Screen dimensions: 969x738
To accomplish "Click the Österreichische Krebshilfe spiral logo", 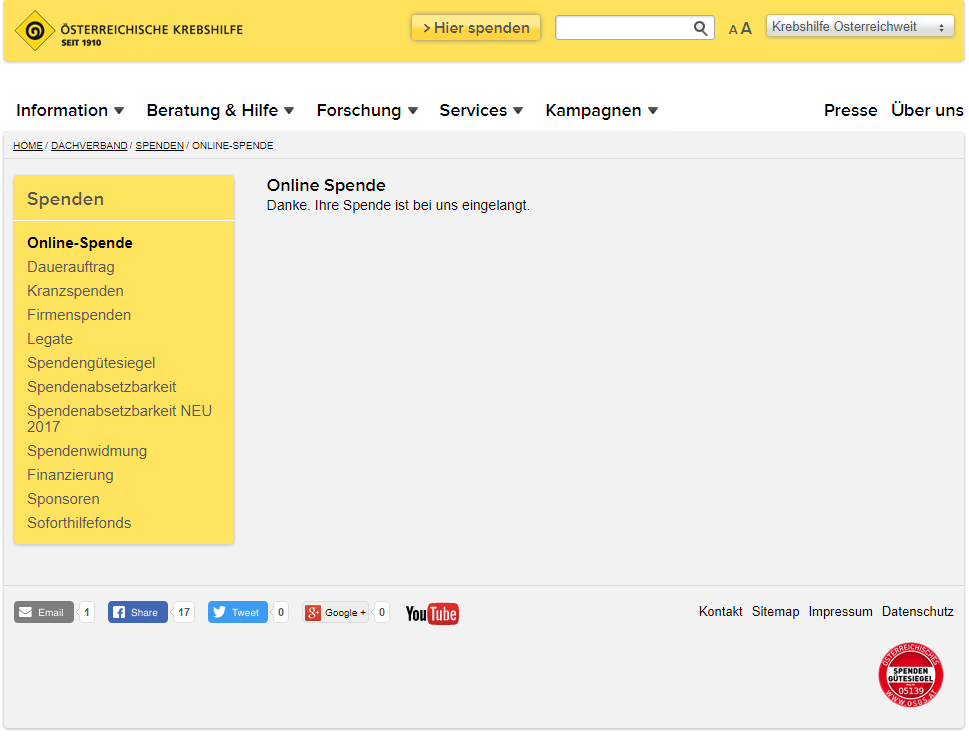I will (35, 30).
